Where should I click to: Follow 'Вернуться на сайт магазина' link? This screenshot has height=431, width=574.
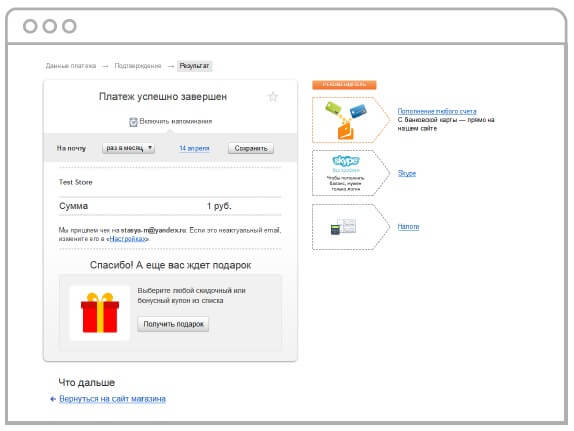tap(112, 399)
